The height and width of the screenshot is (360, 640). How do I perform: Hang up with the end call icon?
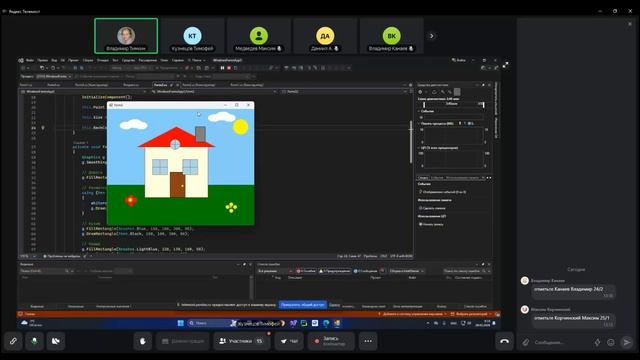(x=504, y=341)
